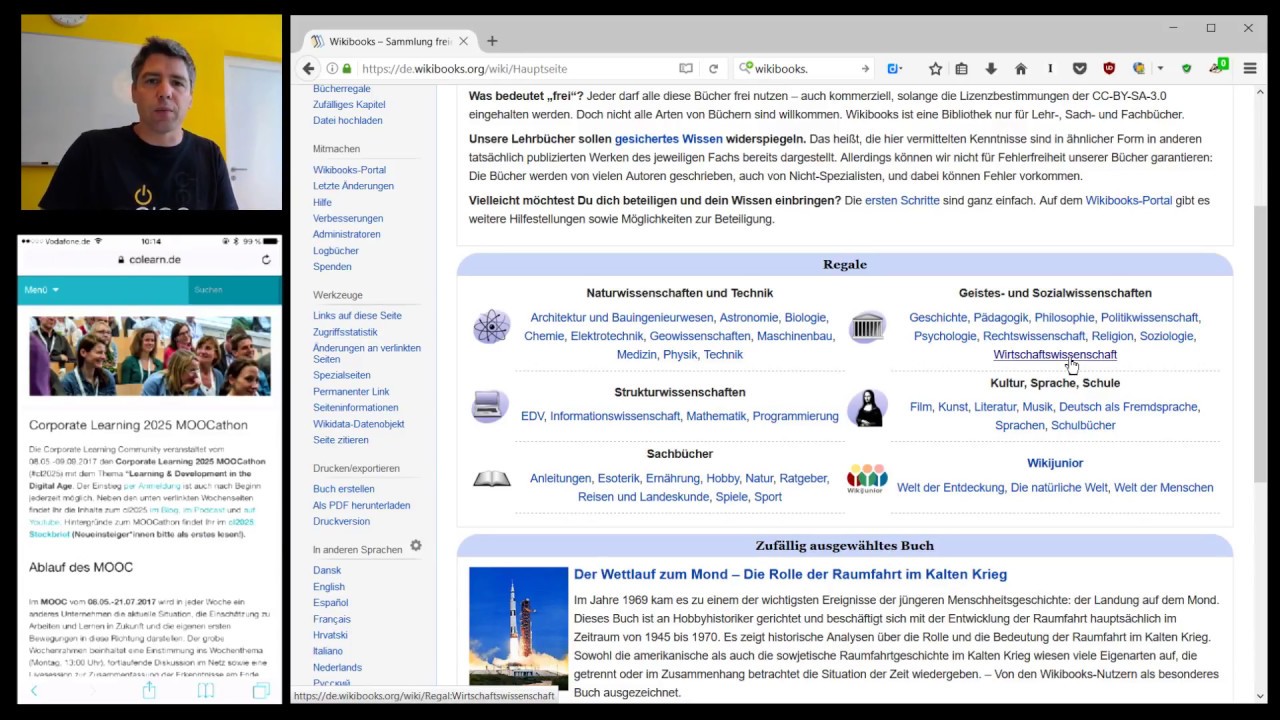Open dropdown arrow beside the toolbar extension
This screenshot has height=720, width=1280.
[1160, 69]
